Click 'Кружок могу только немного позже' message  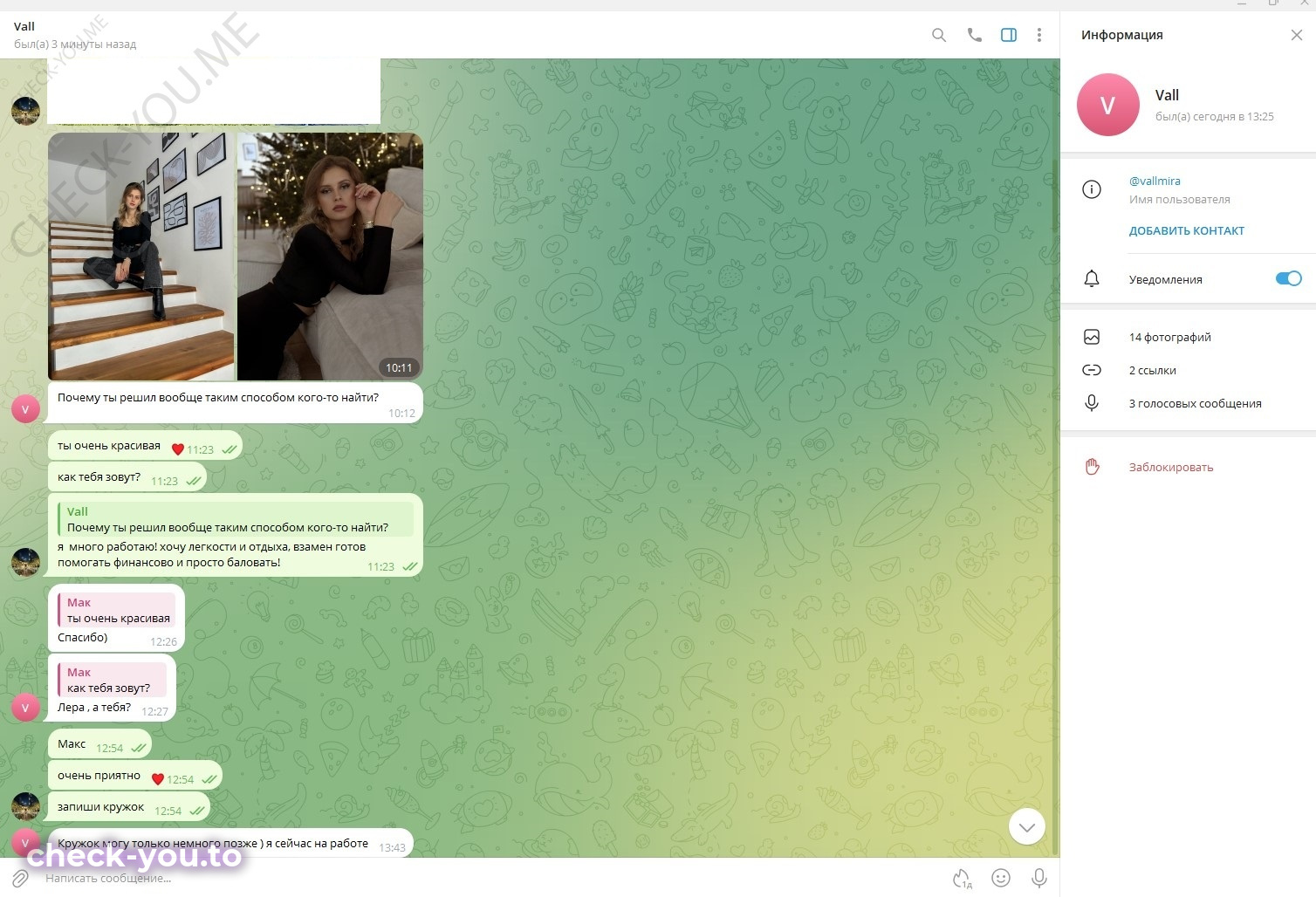230,843
